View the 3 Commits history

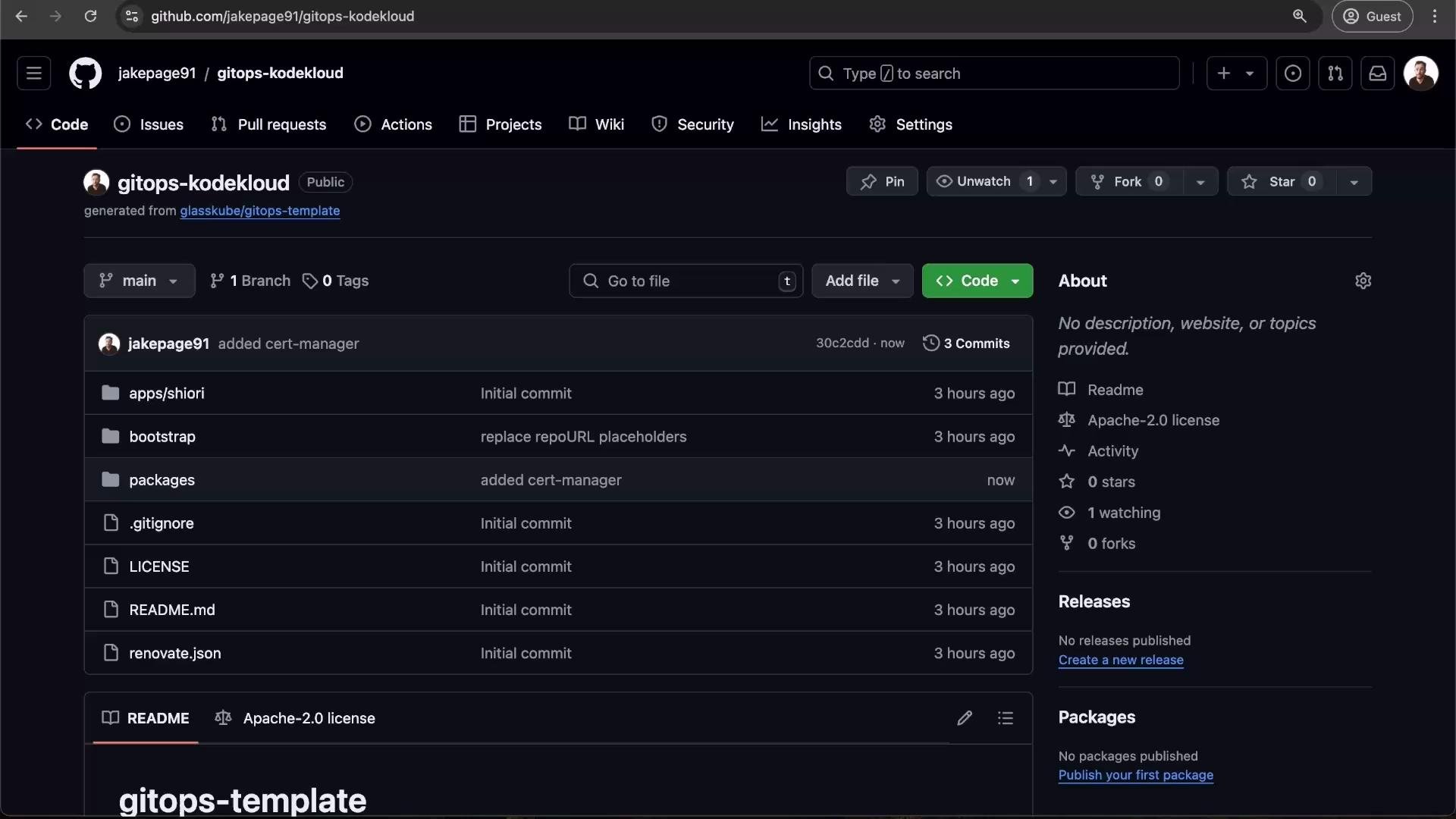pyautogui.click(x=966, y=344)
